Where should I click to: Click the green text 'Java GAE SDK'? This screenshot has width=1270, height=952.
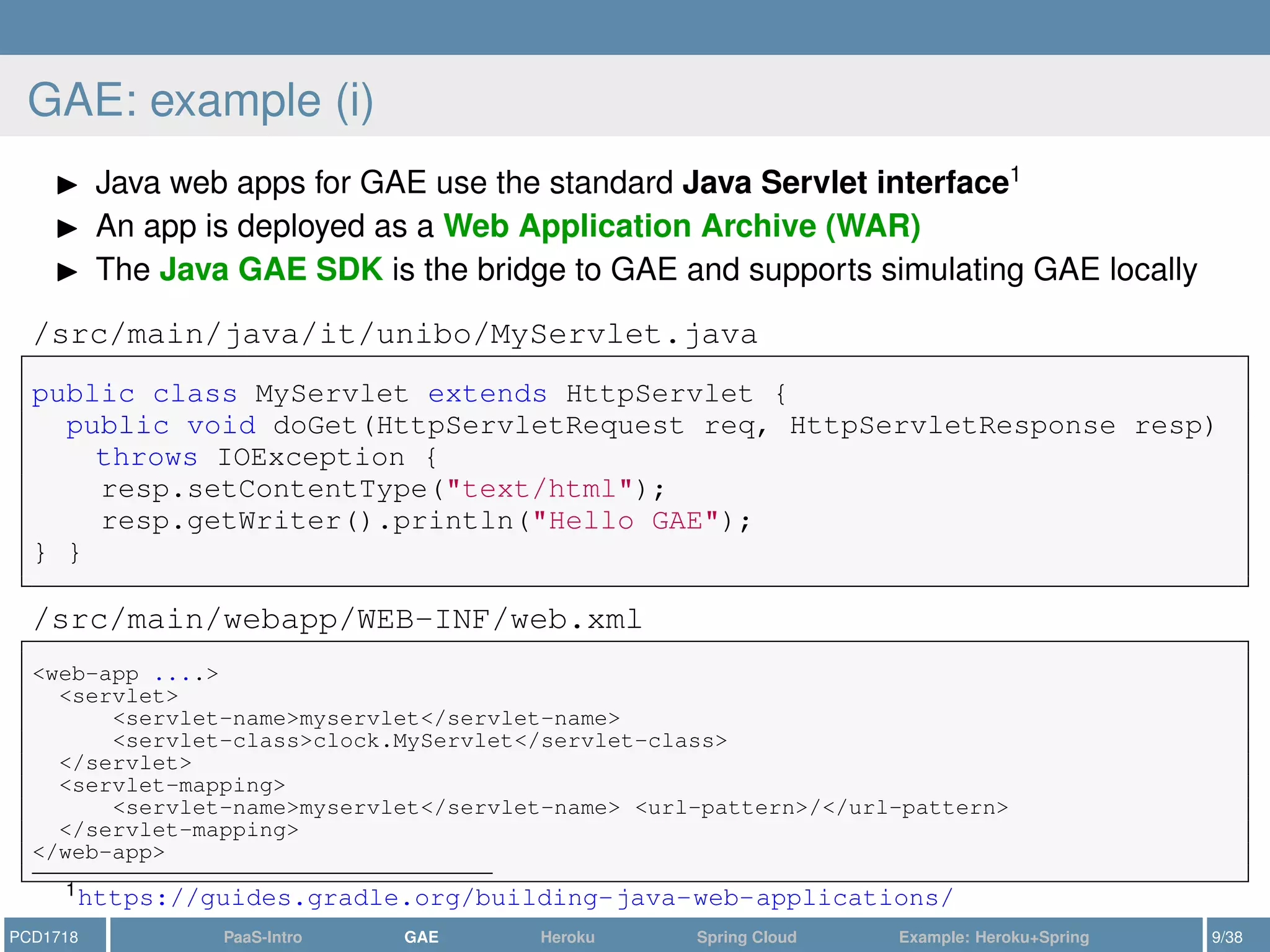tap(272, 270)
